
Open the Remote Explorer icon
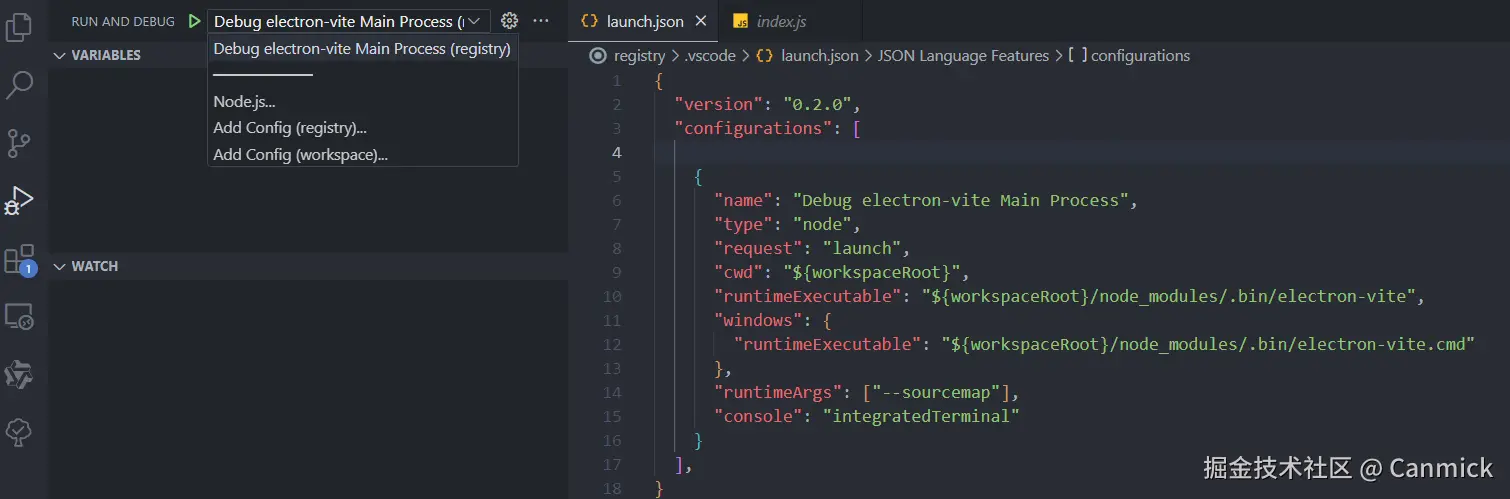[x=19, y=317]
